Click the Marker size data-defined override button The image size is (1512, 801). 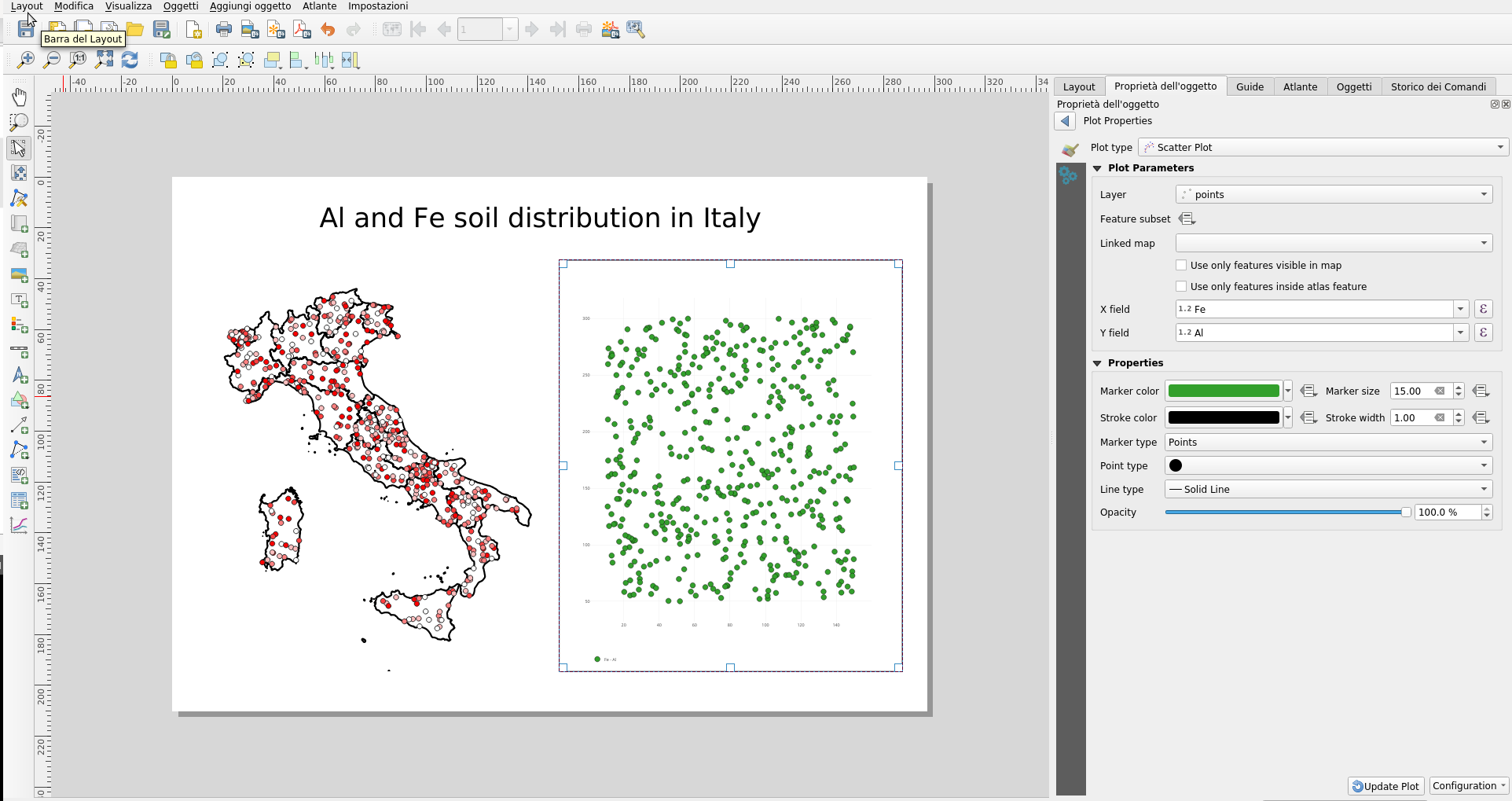1482,391
